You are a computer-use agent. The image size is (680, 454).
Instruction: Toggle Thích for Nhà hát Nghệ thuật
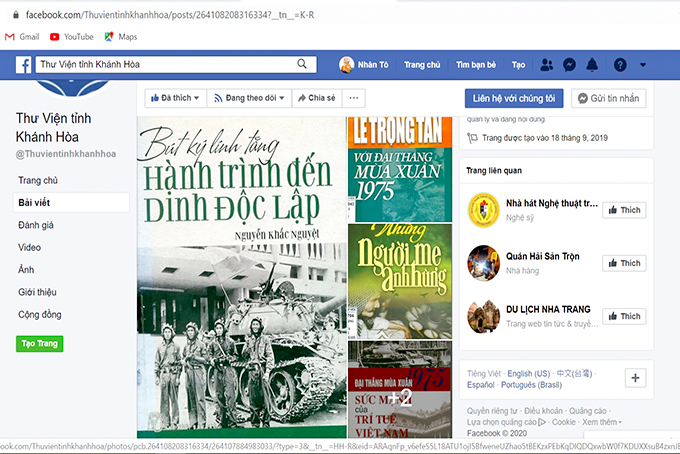click(x=623, y=210)
